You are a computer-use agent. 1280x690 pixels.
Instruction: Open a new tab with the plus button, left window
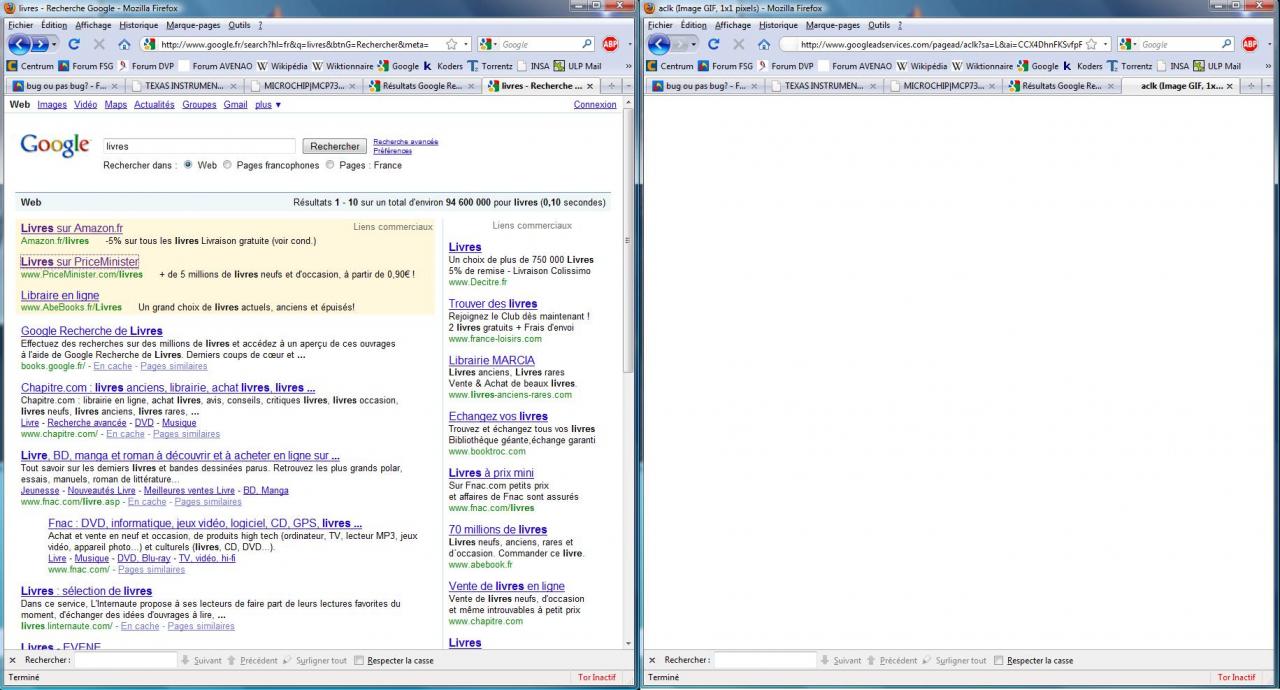click(x=612, y=86)
